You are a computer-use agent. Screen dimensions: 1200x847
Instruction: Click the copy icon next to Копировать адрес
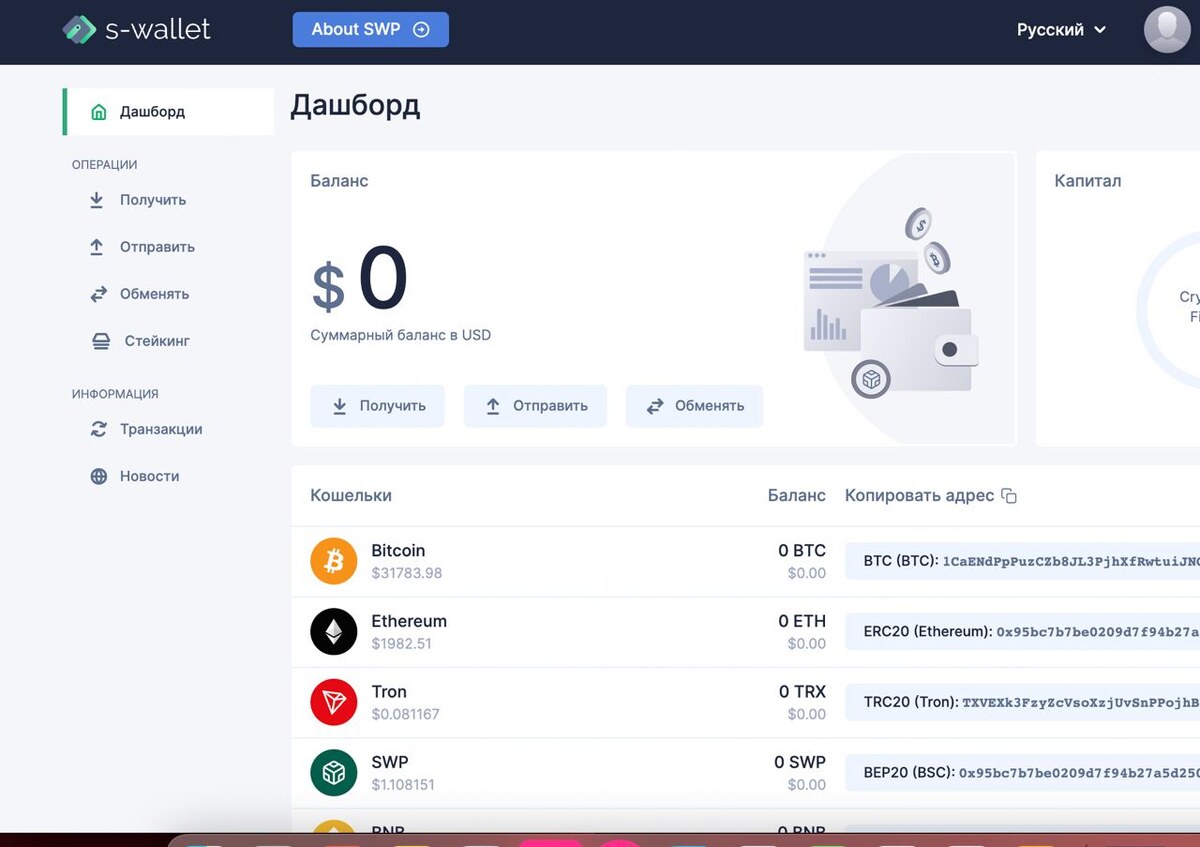point(1009,496)
